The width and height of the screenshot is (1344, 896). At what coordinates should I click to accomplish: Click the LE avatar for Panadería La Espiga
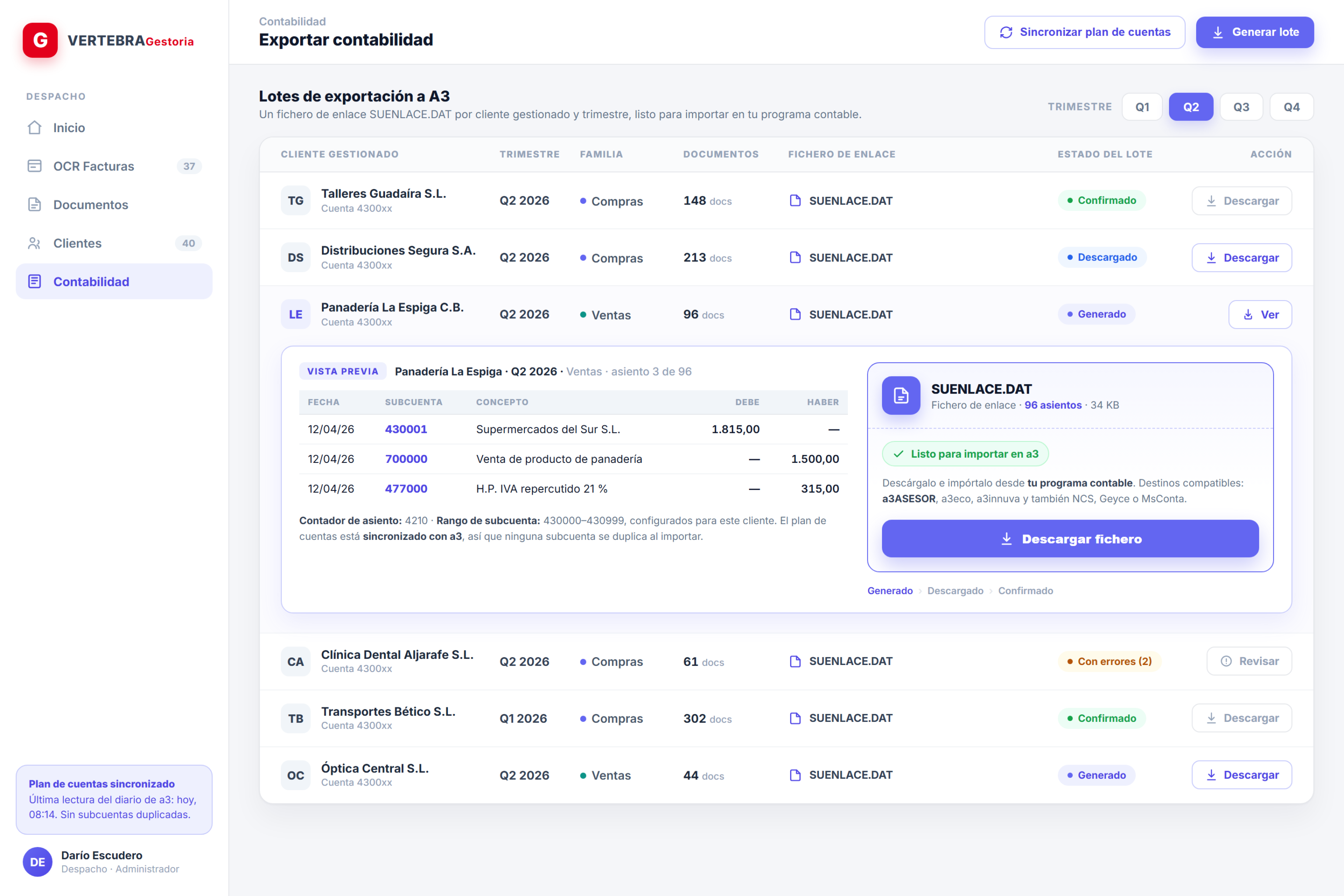(295, 315)
